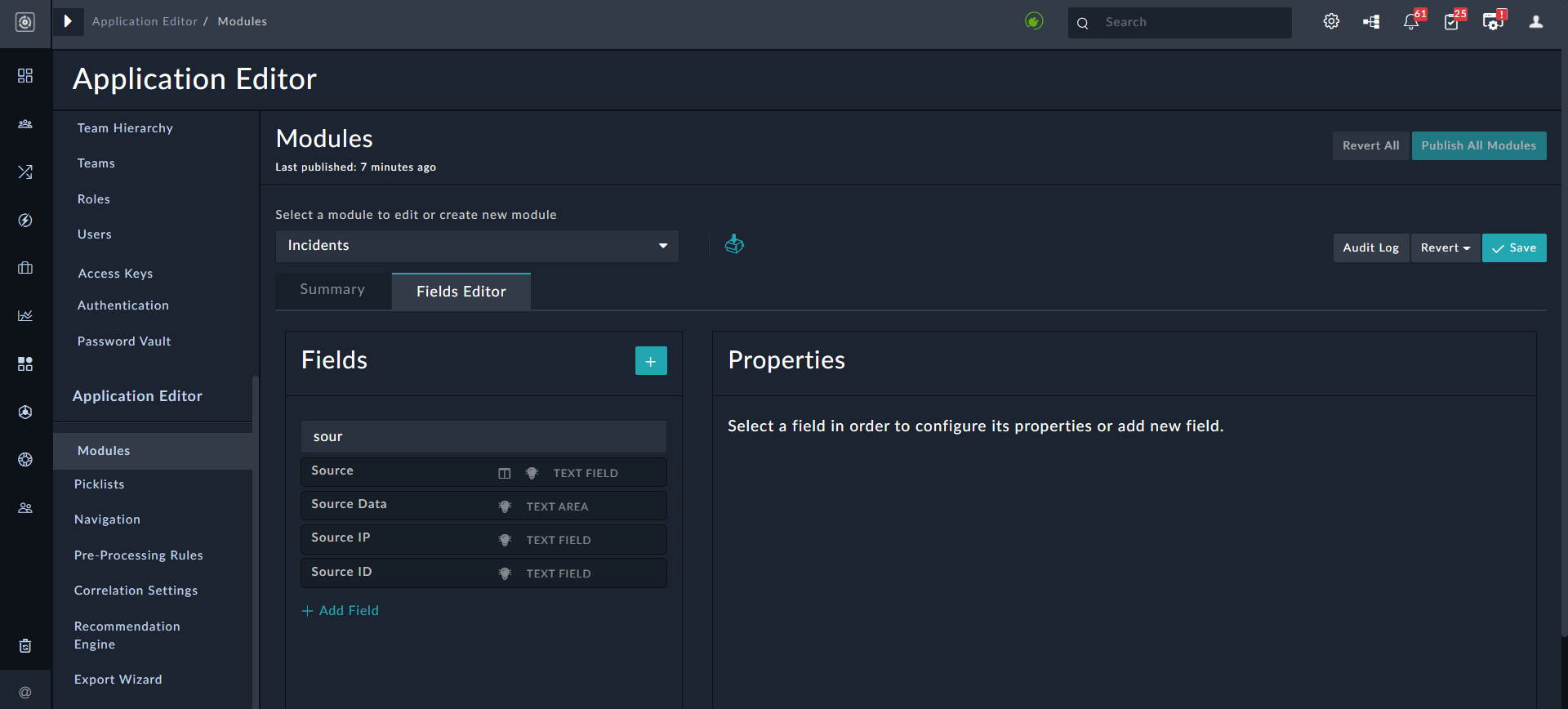Open Team Hierarchy in the sidebar

click(x=125, y=128)
